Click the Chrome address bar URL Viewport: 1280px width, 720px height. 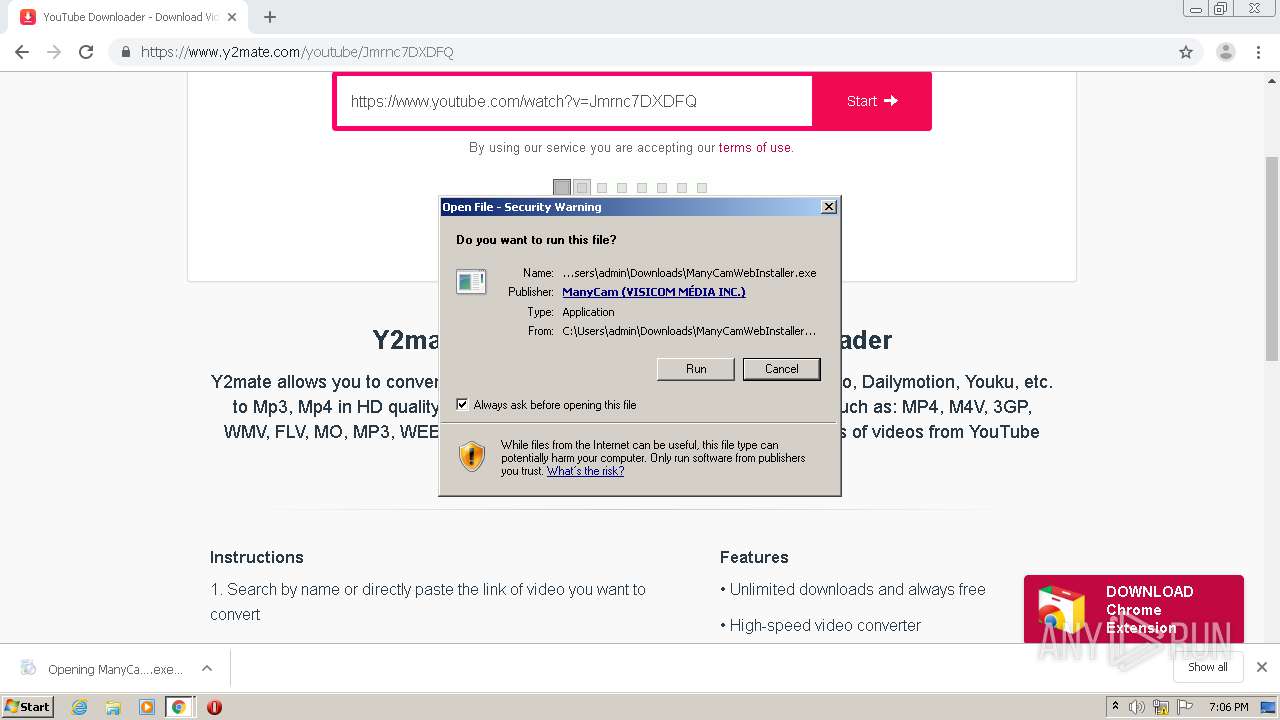click(x=297, y=52)
